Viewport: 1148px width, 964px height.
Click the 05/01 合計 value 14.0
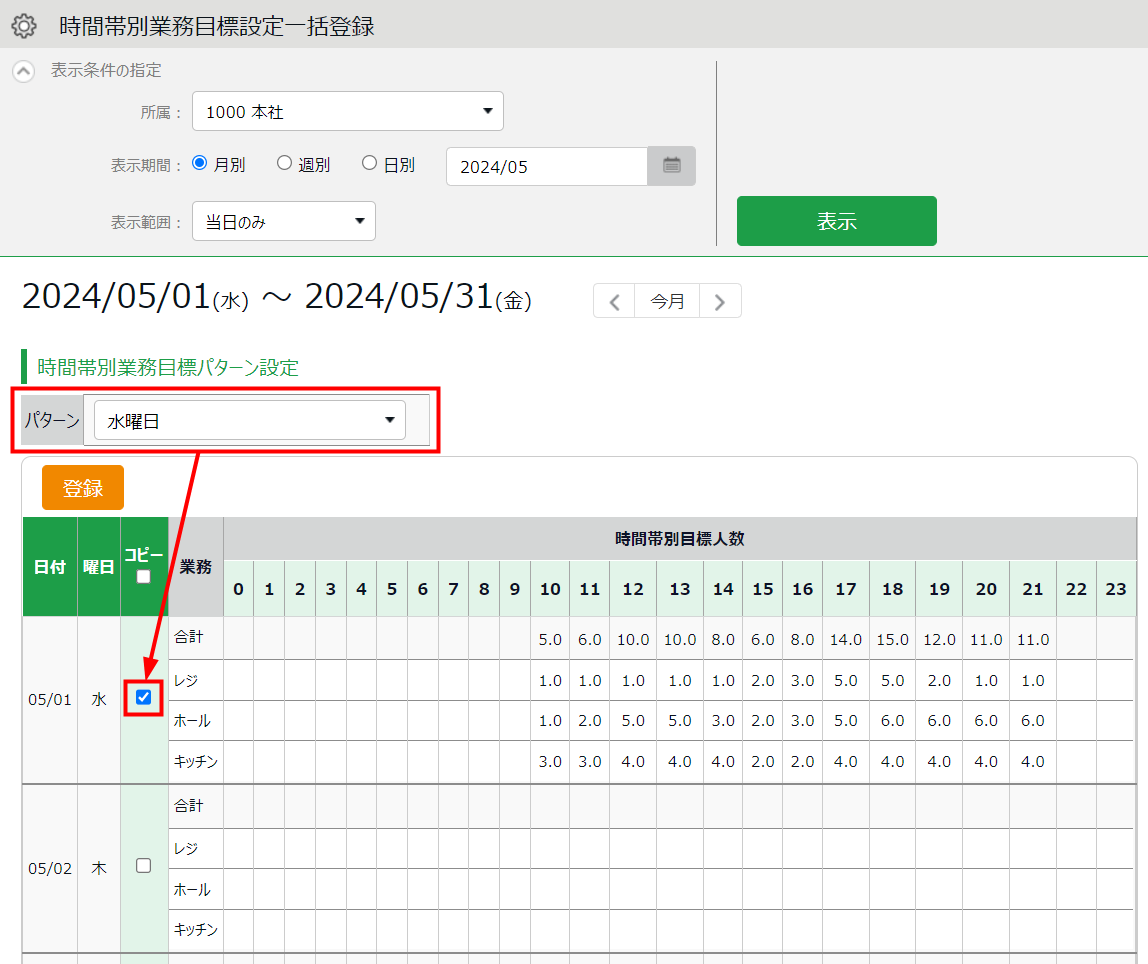coord(846,640)
